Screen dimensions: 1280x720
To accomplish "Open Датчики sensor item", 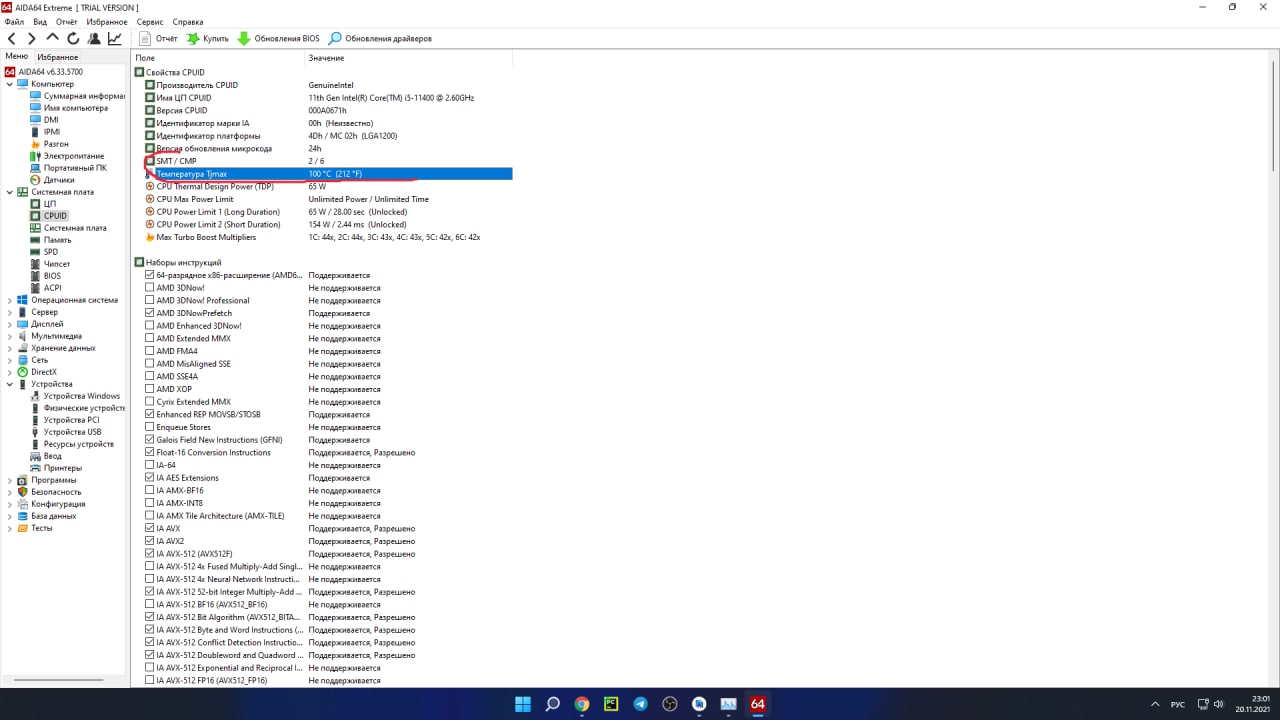I will (x=59, y=180).
